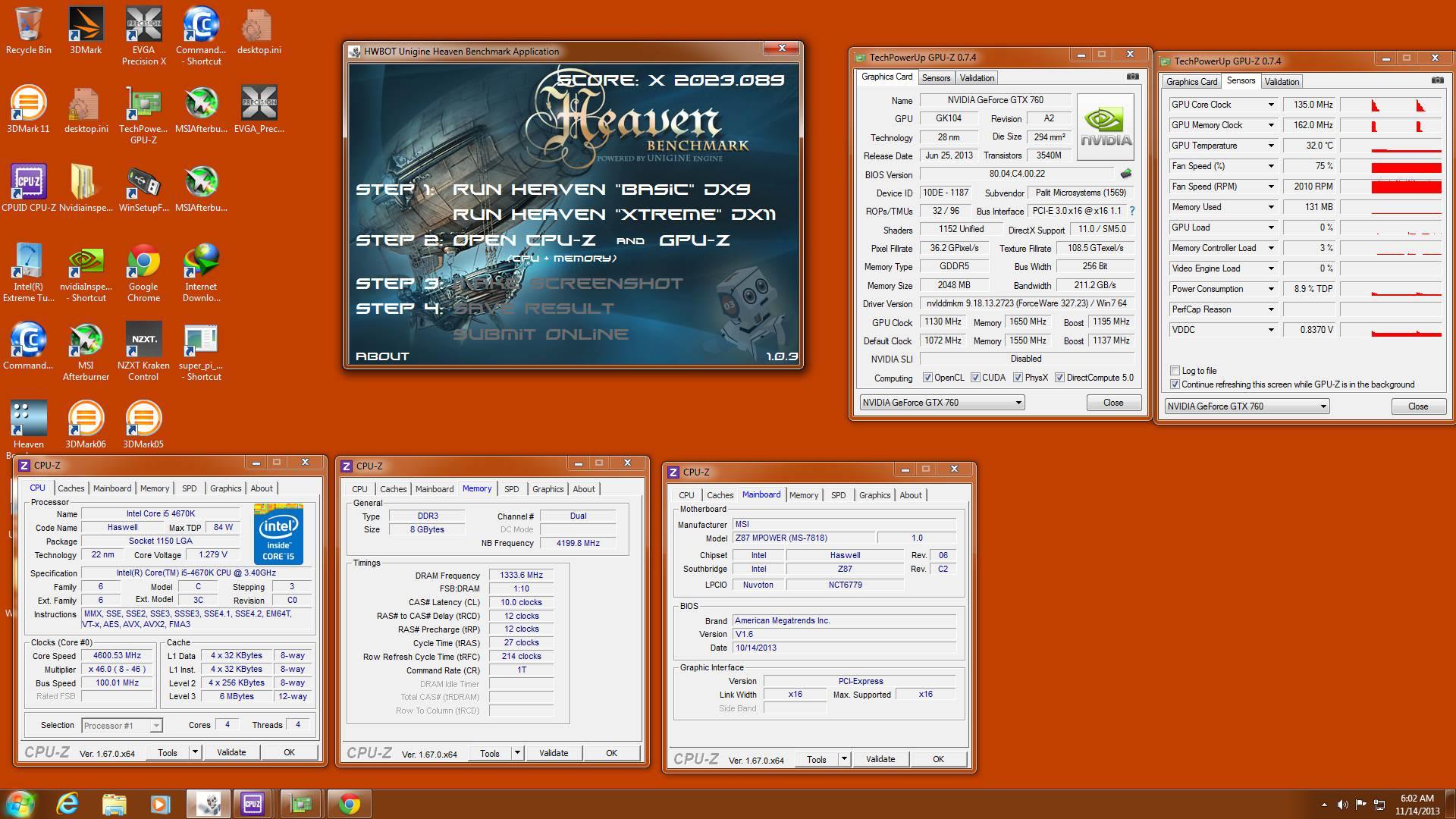Launch the Google Chrome desktop shortcut
1456x819 pixels.
coord(143,272)
